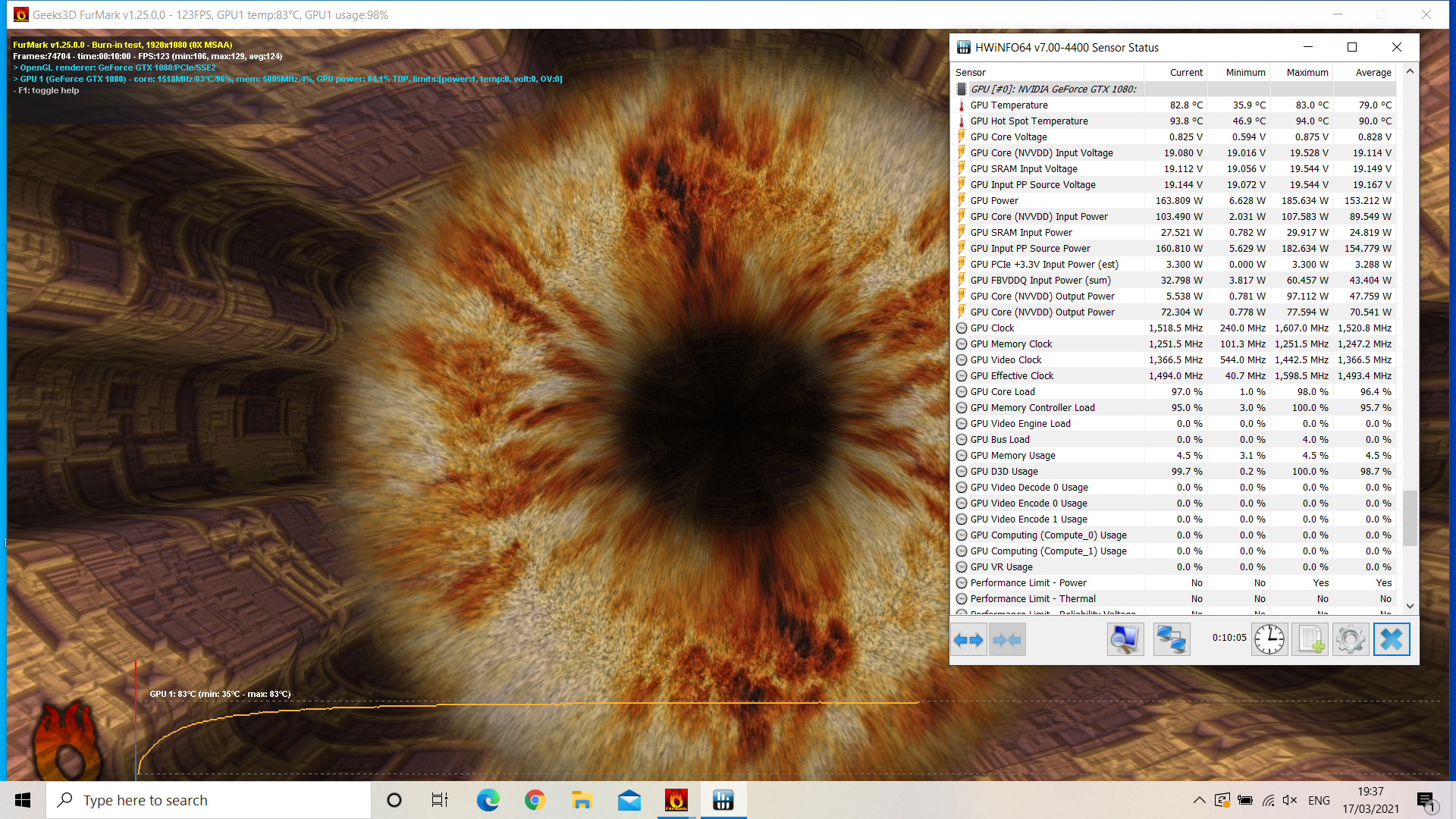Click the Average column header

(x=1365, y=73)
